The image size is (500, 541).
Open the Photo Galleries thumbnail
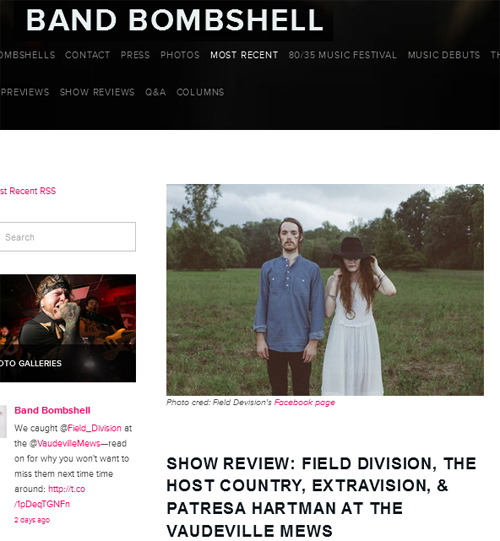click(68, 328)
